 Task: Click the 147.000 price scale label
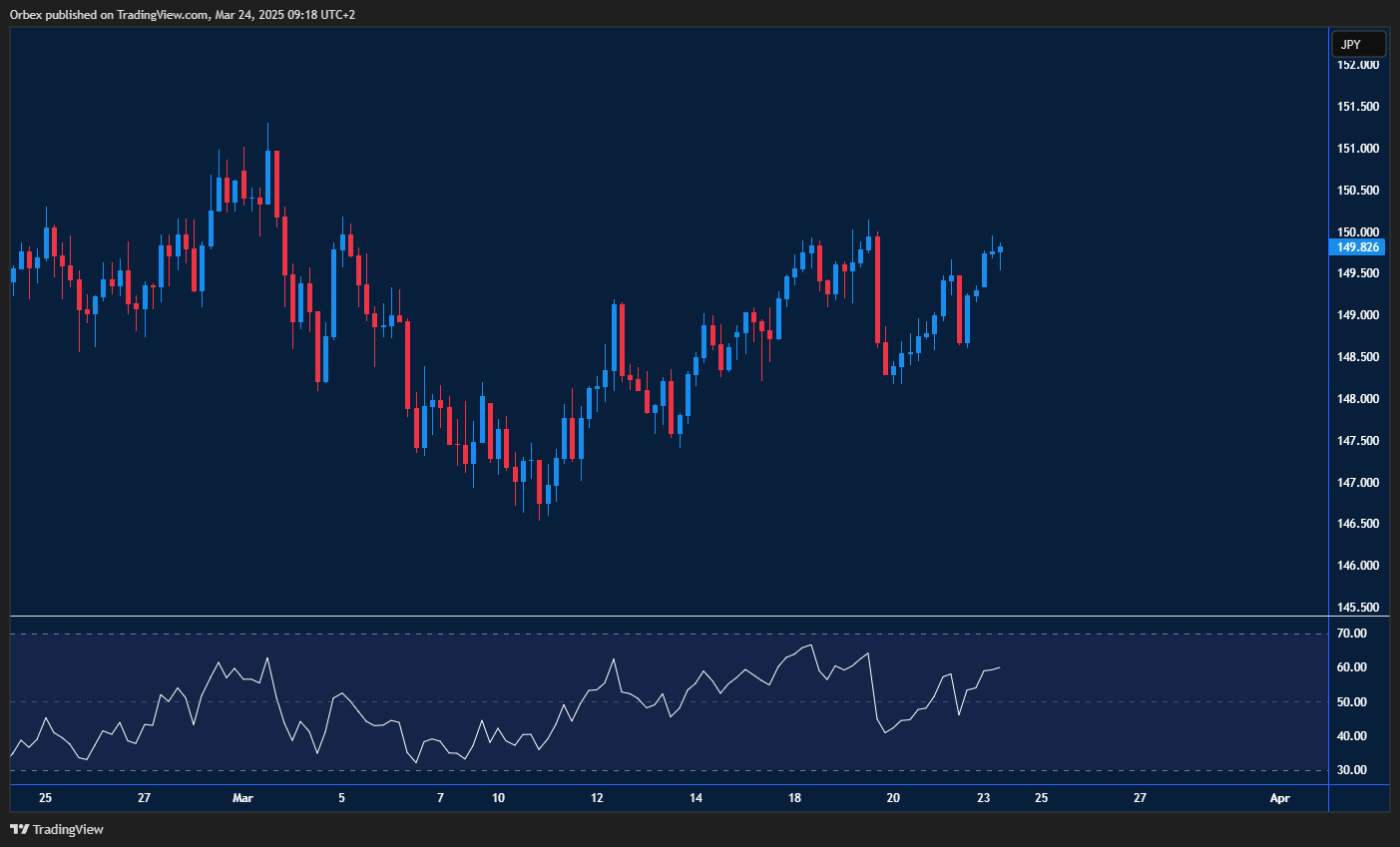(1358, 483)
